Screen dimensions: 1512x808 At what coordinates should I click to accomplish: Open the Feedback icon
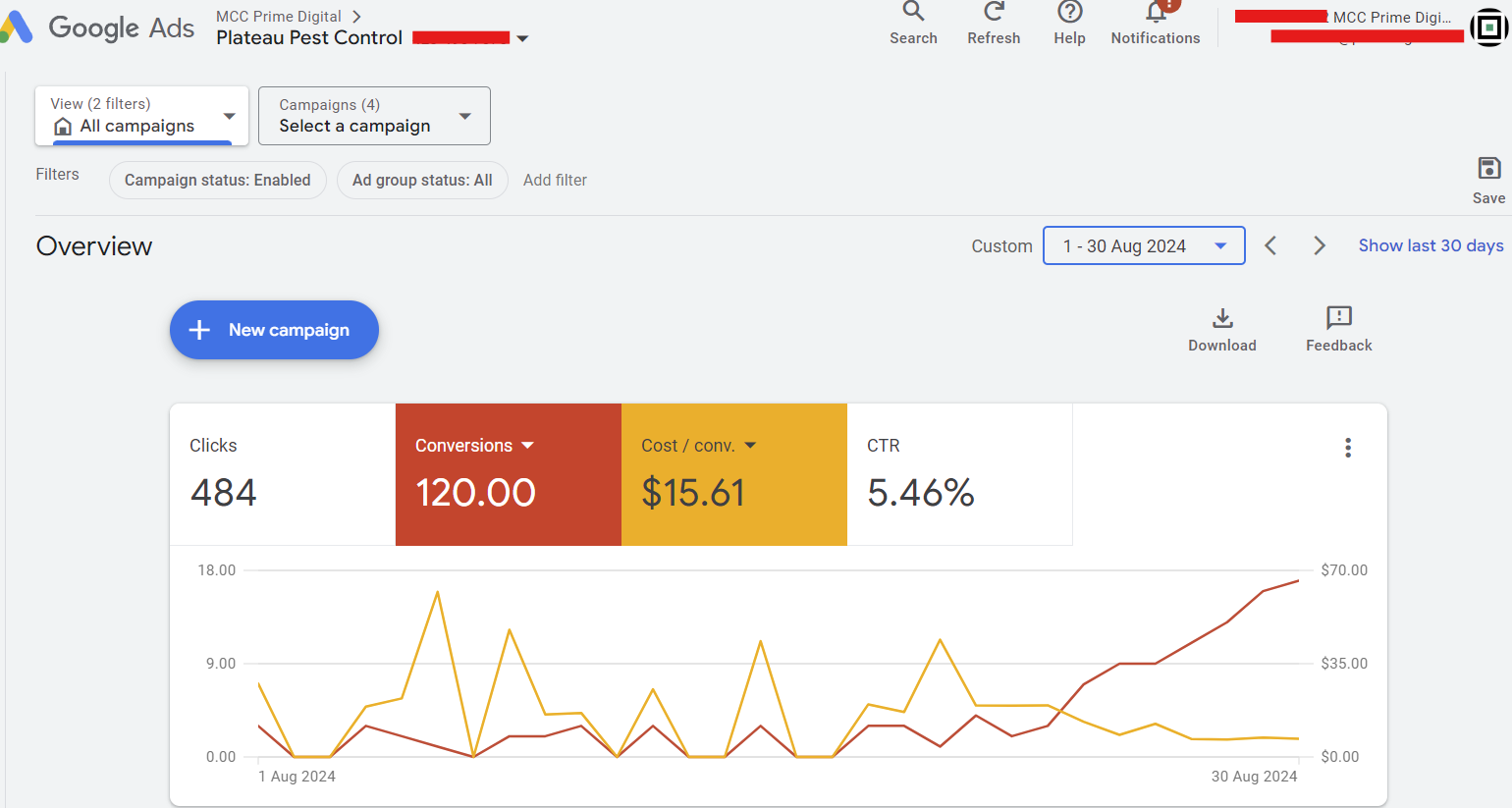point(1338,319)
